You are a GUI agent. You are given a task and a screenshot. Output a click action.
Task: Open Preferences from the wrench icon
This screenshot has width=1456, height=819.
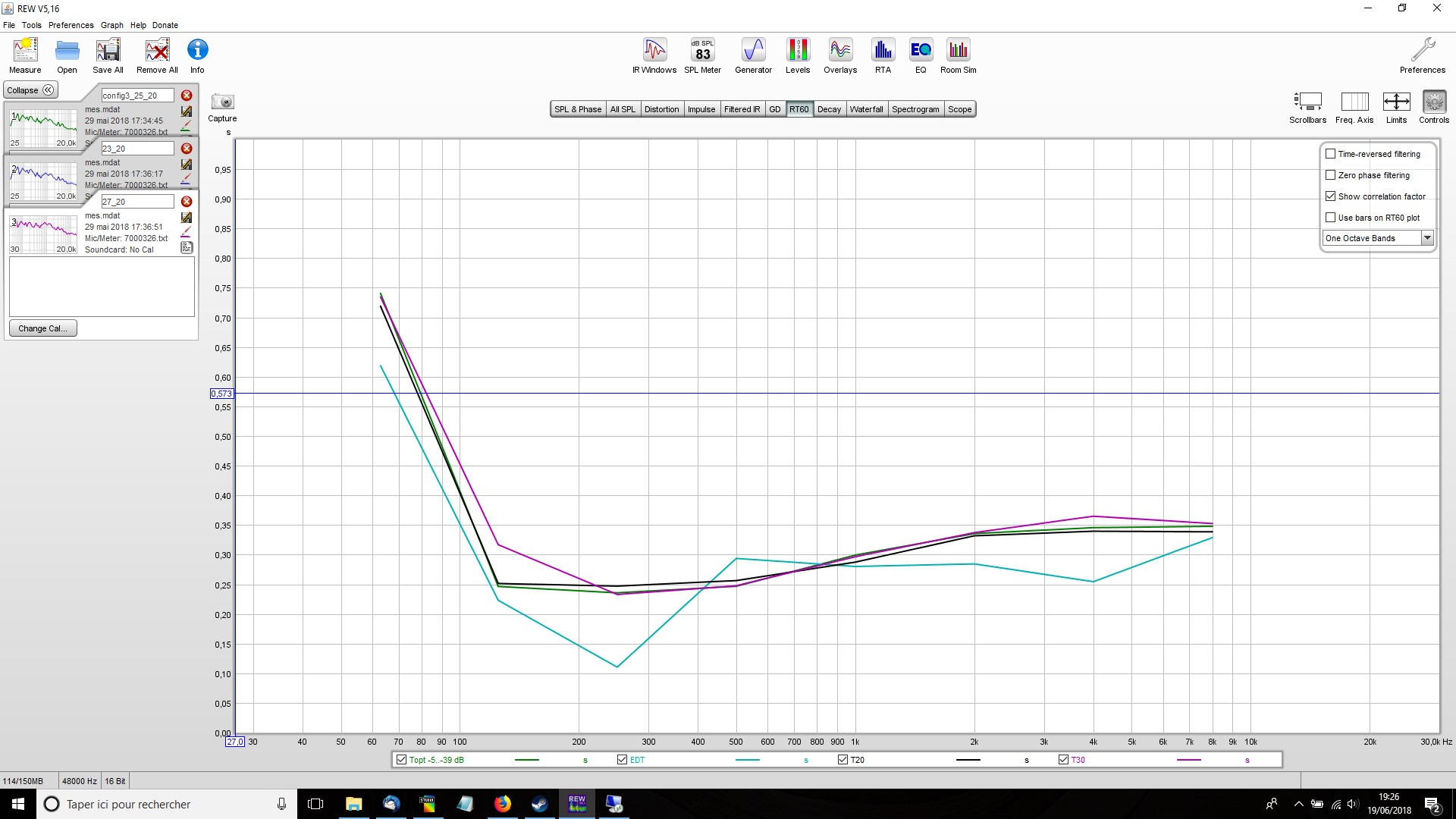(1423, 56)
